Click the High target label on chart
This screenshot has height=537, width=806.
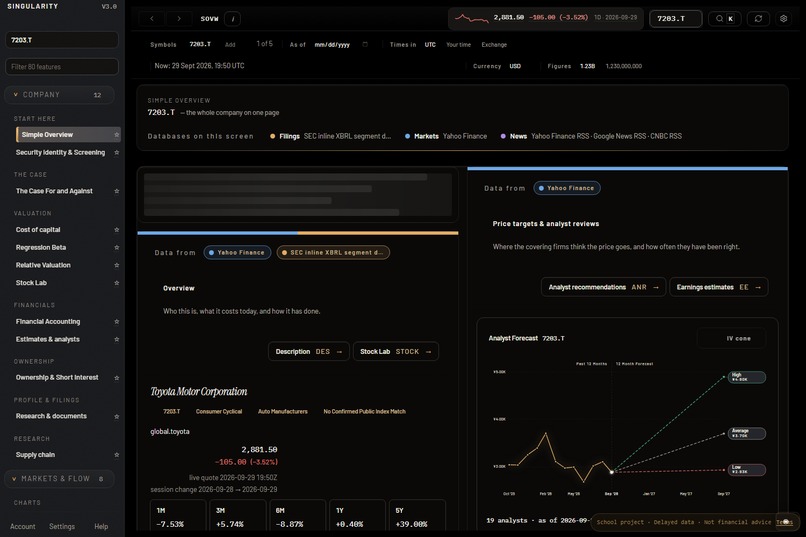[x=746, y=377]
